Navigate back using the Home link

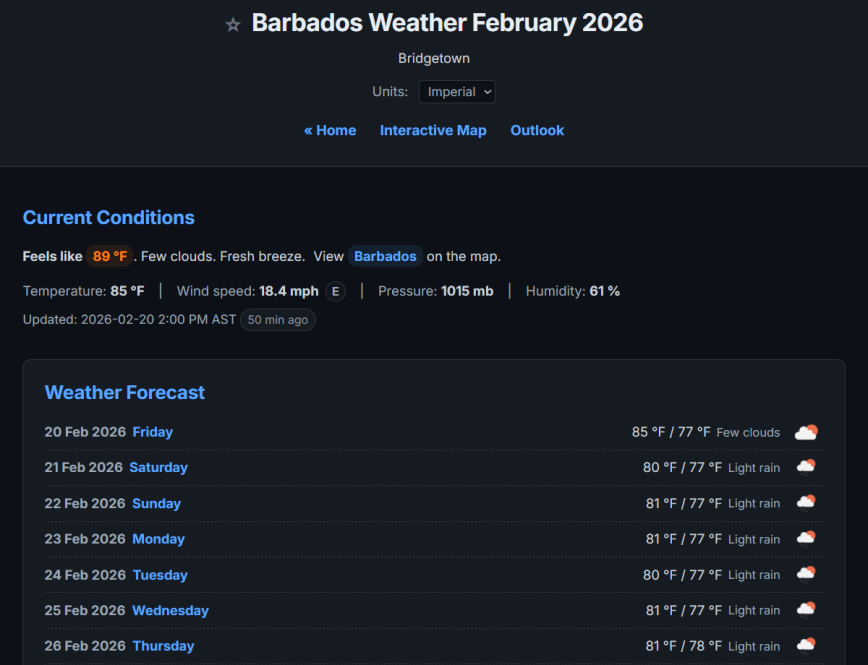click(330, 130)
